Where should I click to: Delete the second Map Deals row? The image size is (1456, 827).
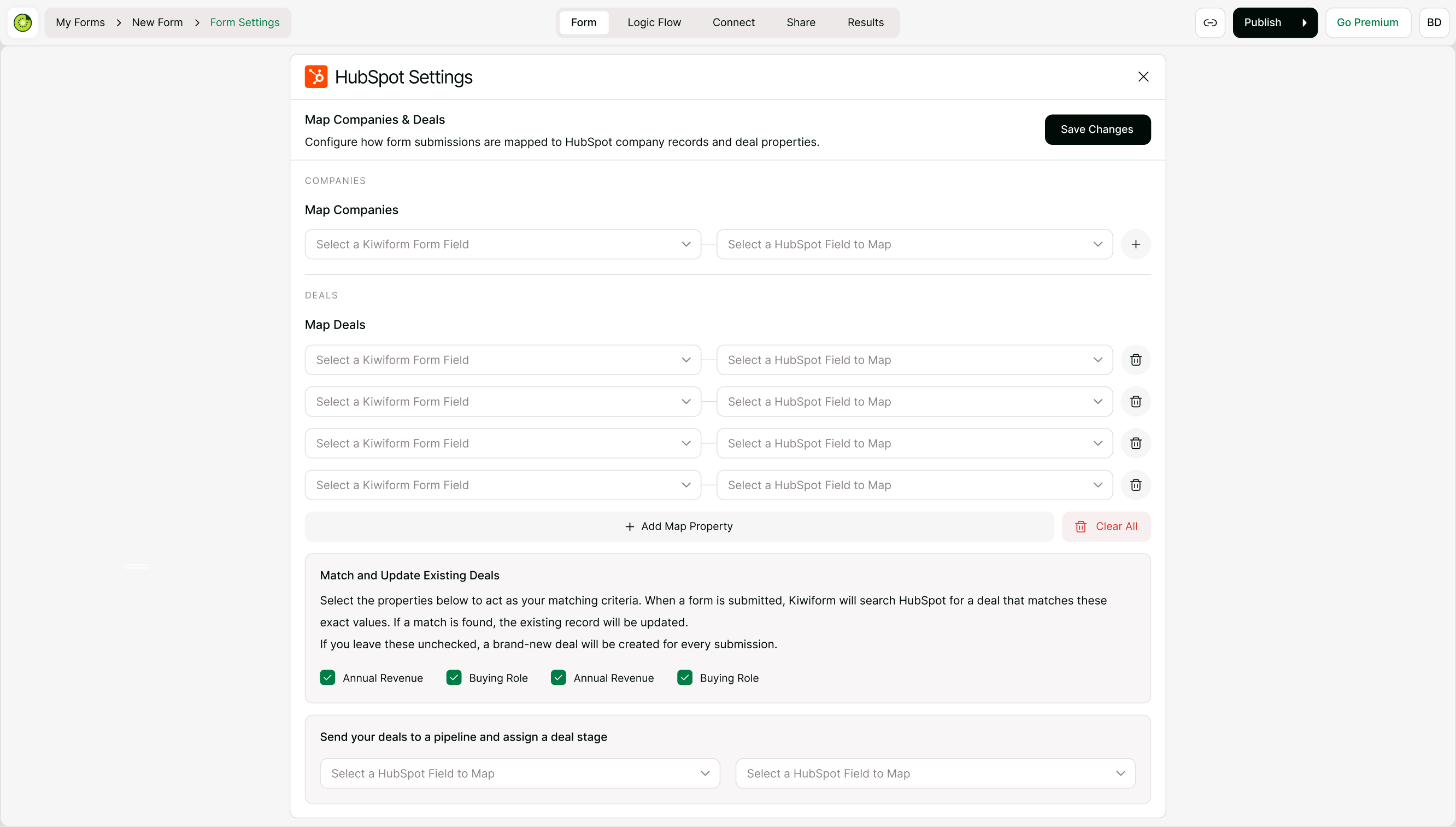coord(1136,402)
